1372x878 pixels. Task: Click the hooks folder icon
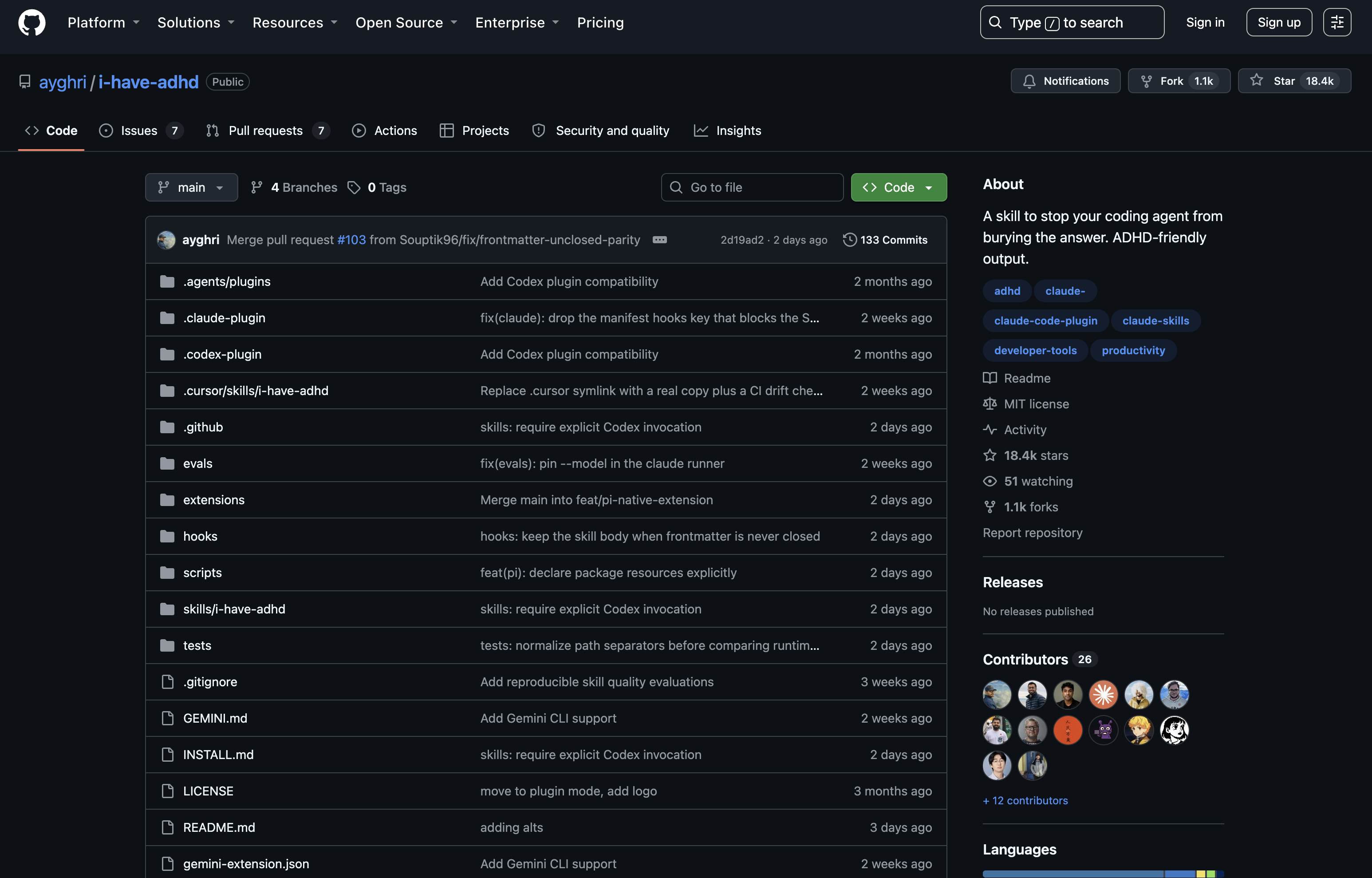[167, 537]
